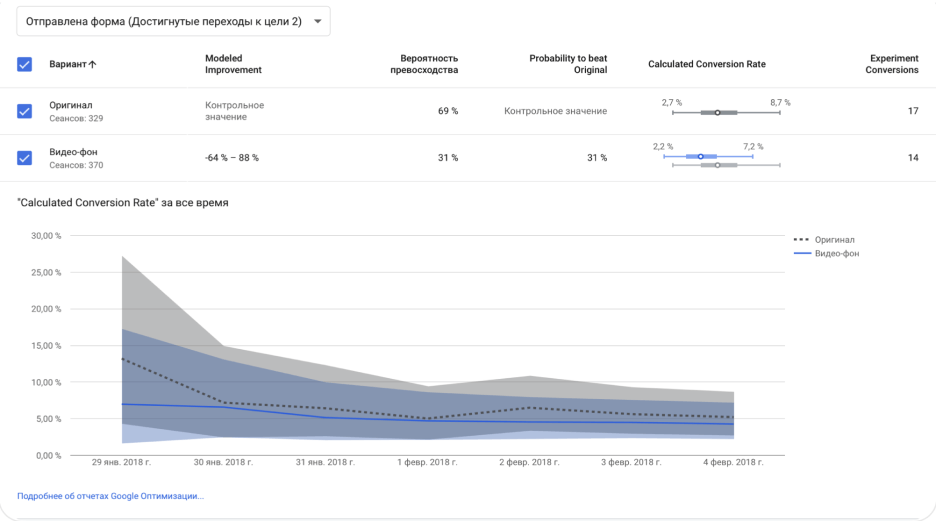This screenshot has height=521, width=936.
Task: Open the Google Оптимизация reports help link
Action: coord(110,496)
